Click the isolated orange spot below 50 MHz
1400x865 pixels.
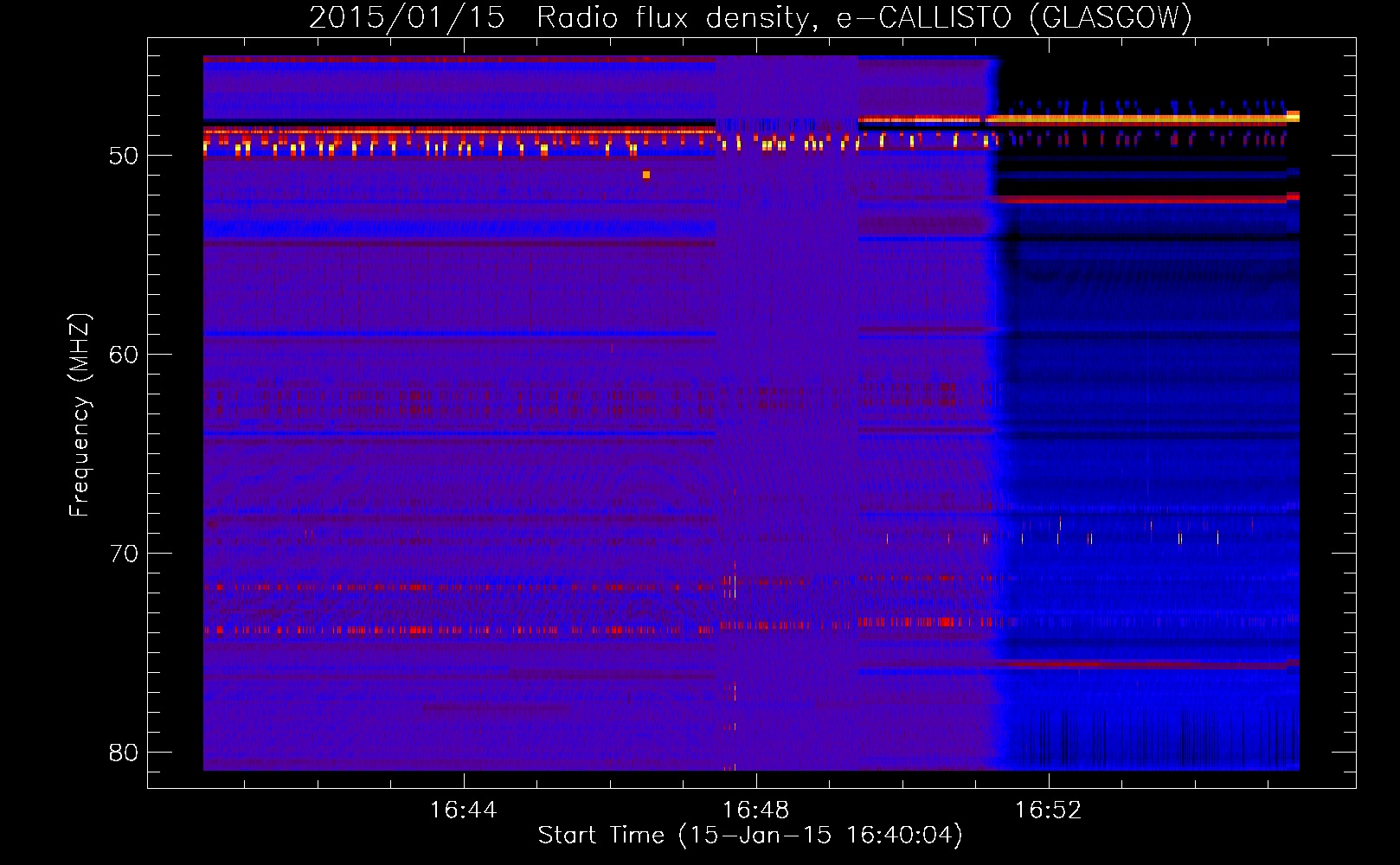tap(646, 175)
